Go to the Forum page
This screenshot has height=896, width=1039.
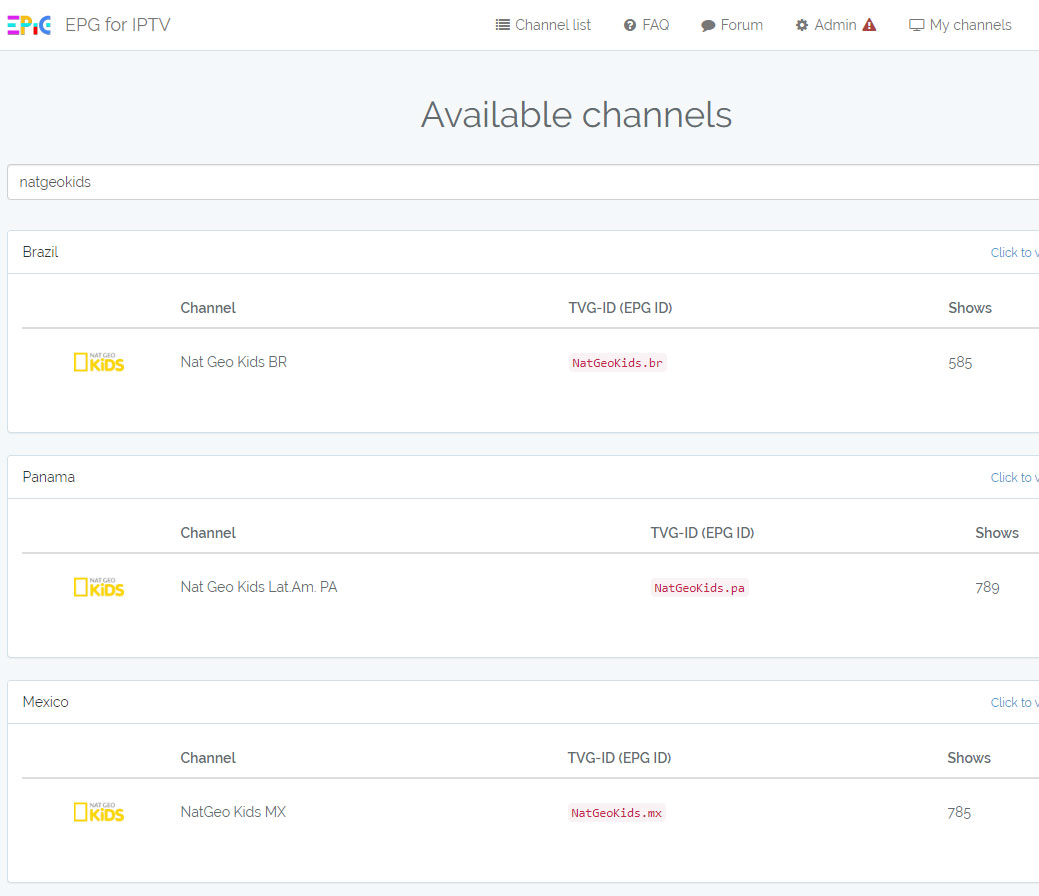pos(731,25)
